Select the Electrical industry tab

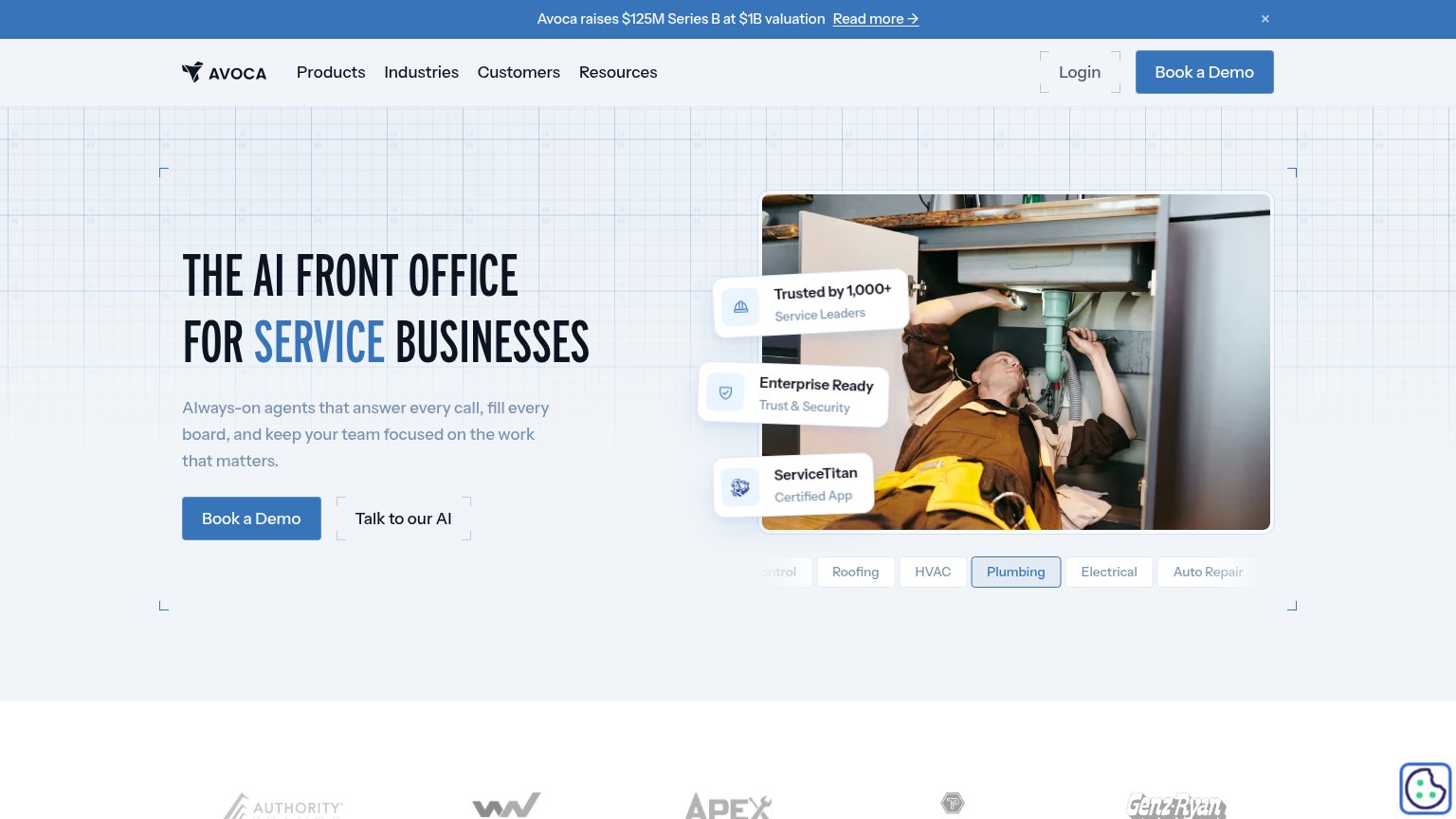coord(1109,573)
